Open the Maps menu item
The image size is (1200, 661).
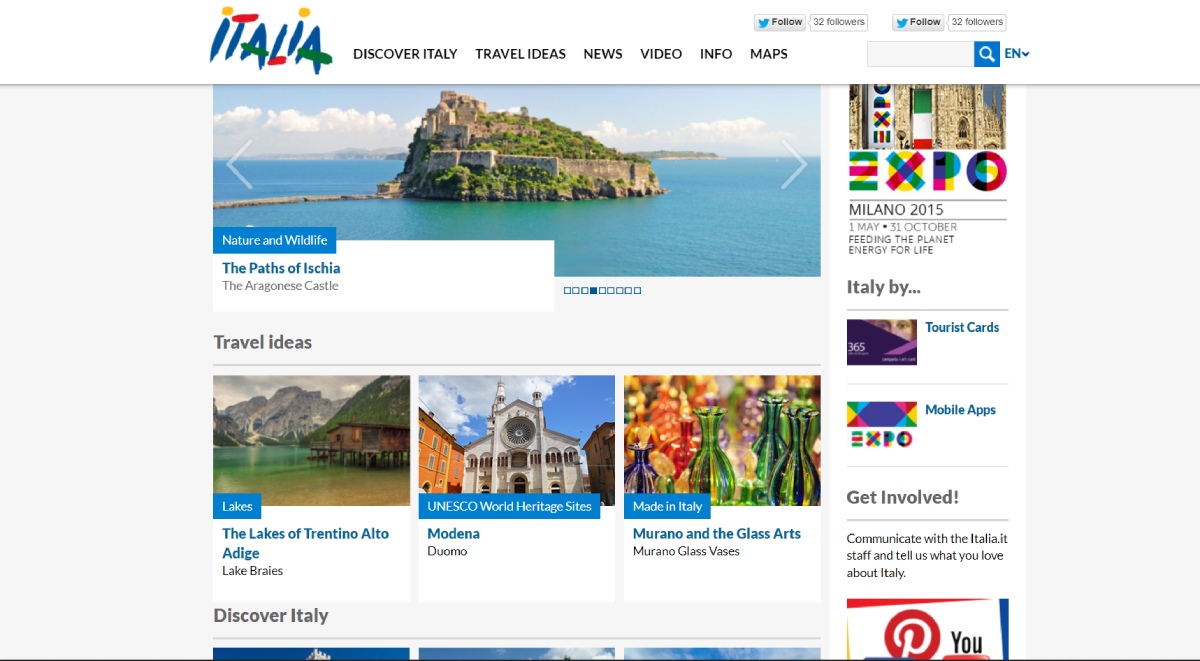point(768,54)
